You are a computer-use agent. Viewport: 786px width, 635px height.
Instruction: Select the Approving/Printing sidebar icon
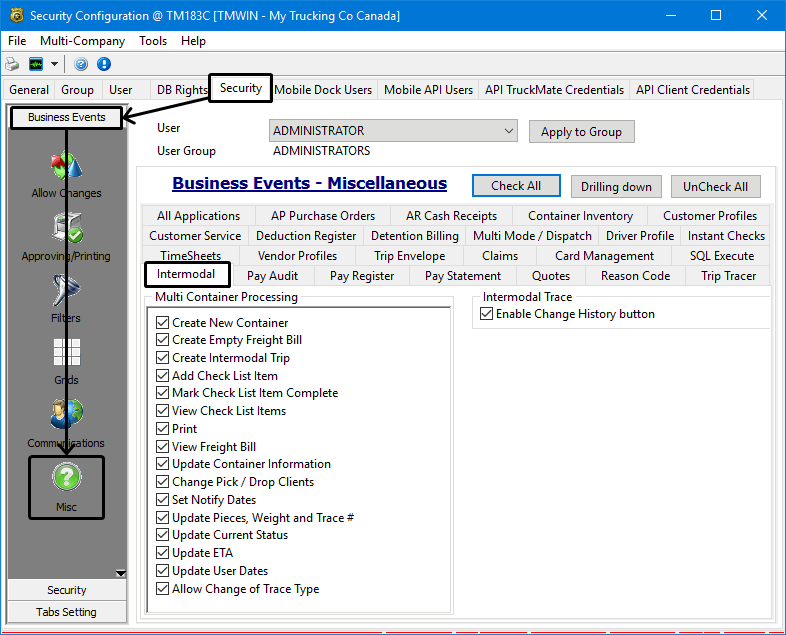(x=66, y=230)
